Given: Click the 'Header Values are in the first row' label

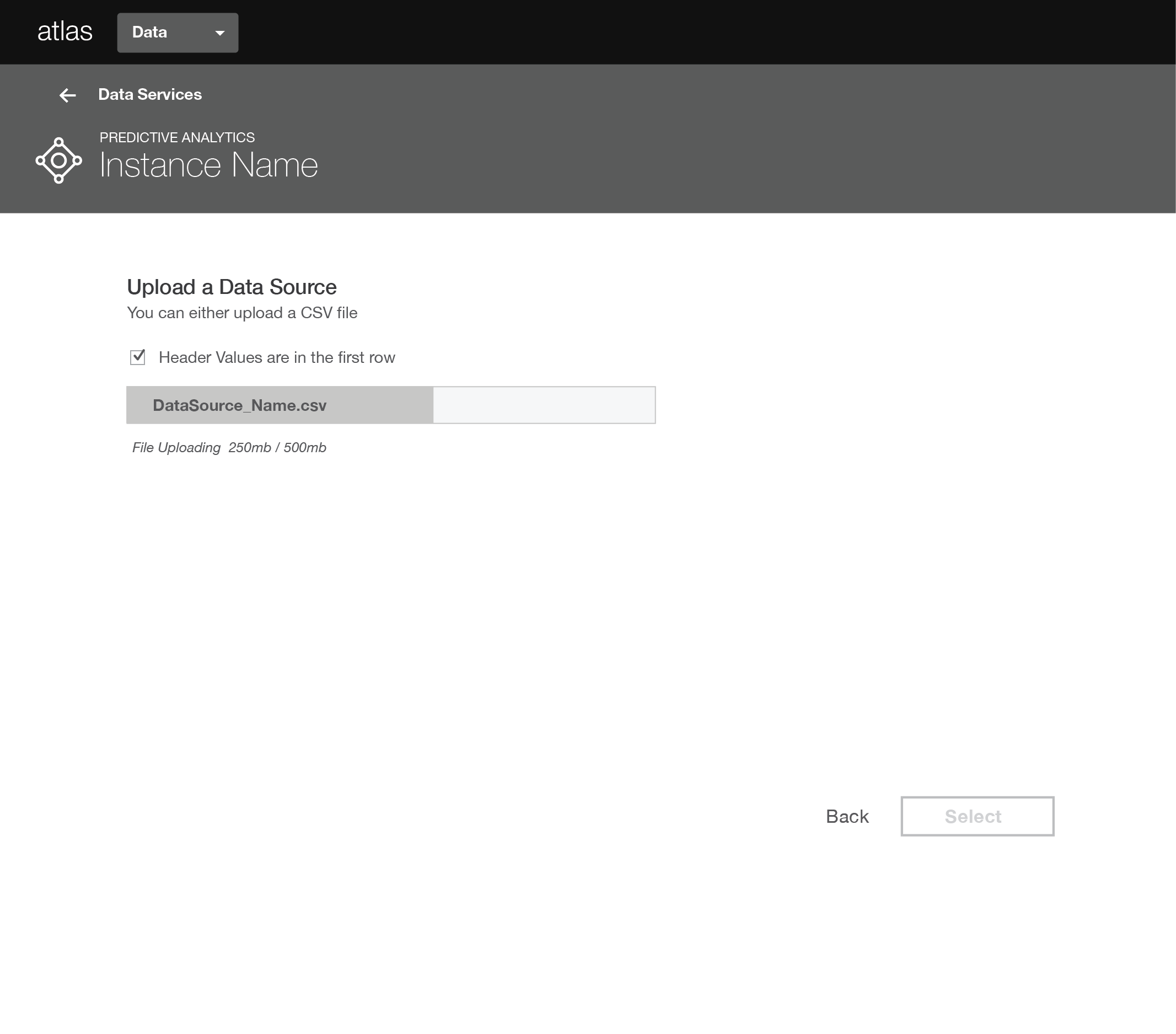Looking at the screenshot, I should pos(277,357).
